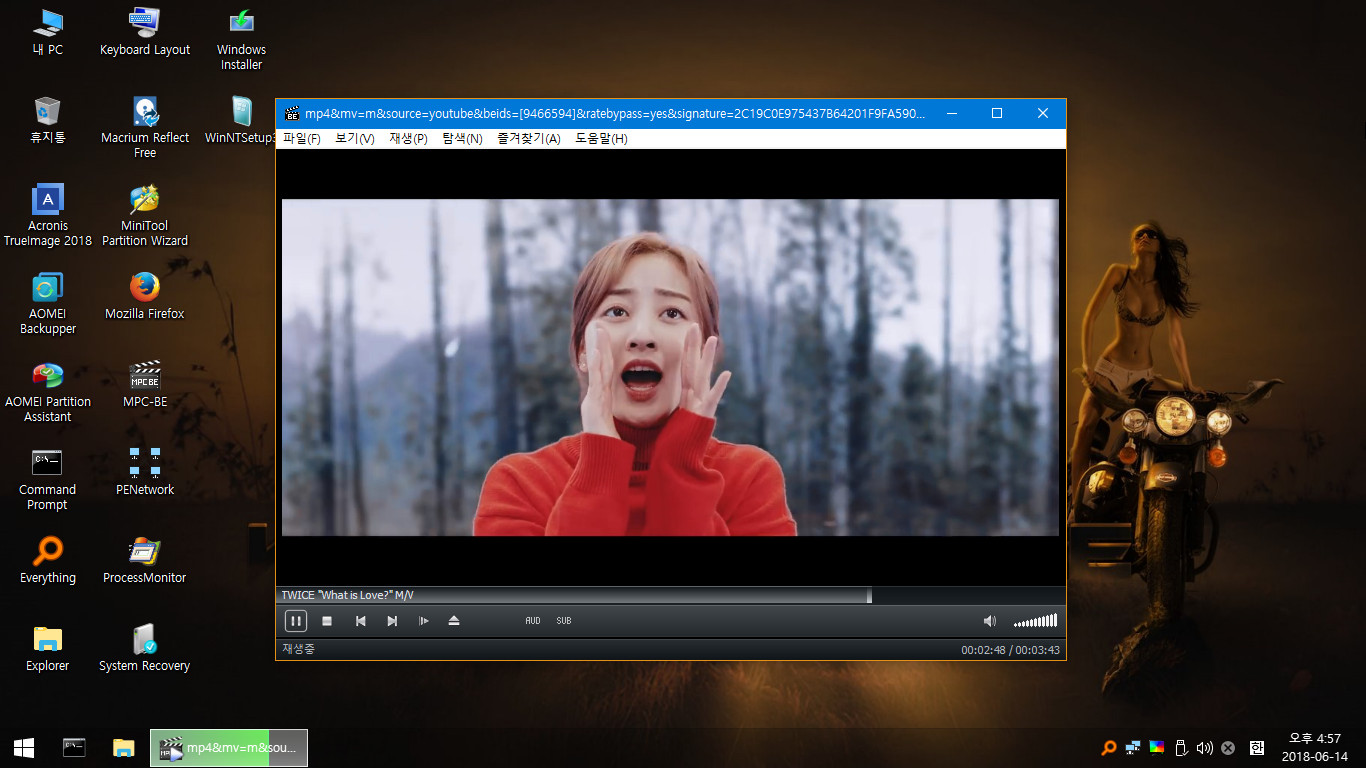Select the MiniTool Partition Wizard icon
Screen dimensions: 1366x768
(145, 215)
